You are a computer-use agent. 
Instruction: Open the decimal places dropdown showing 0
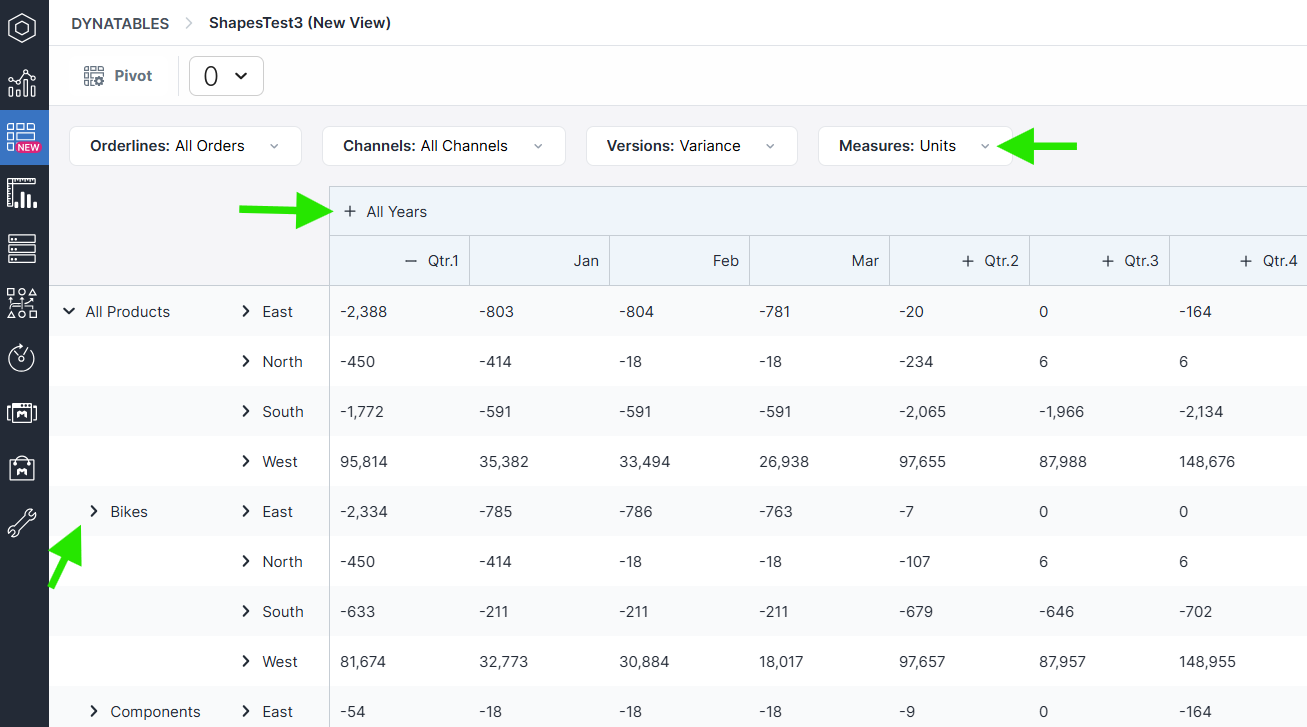coord(226,76)
